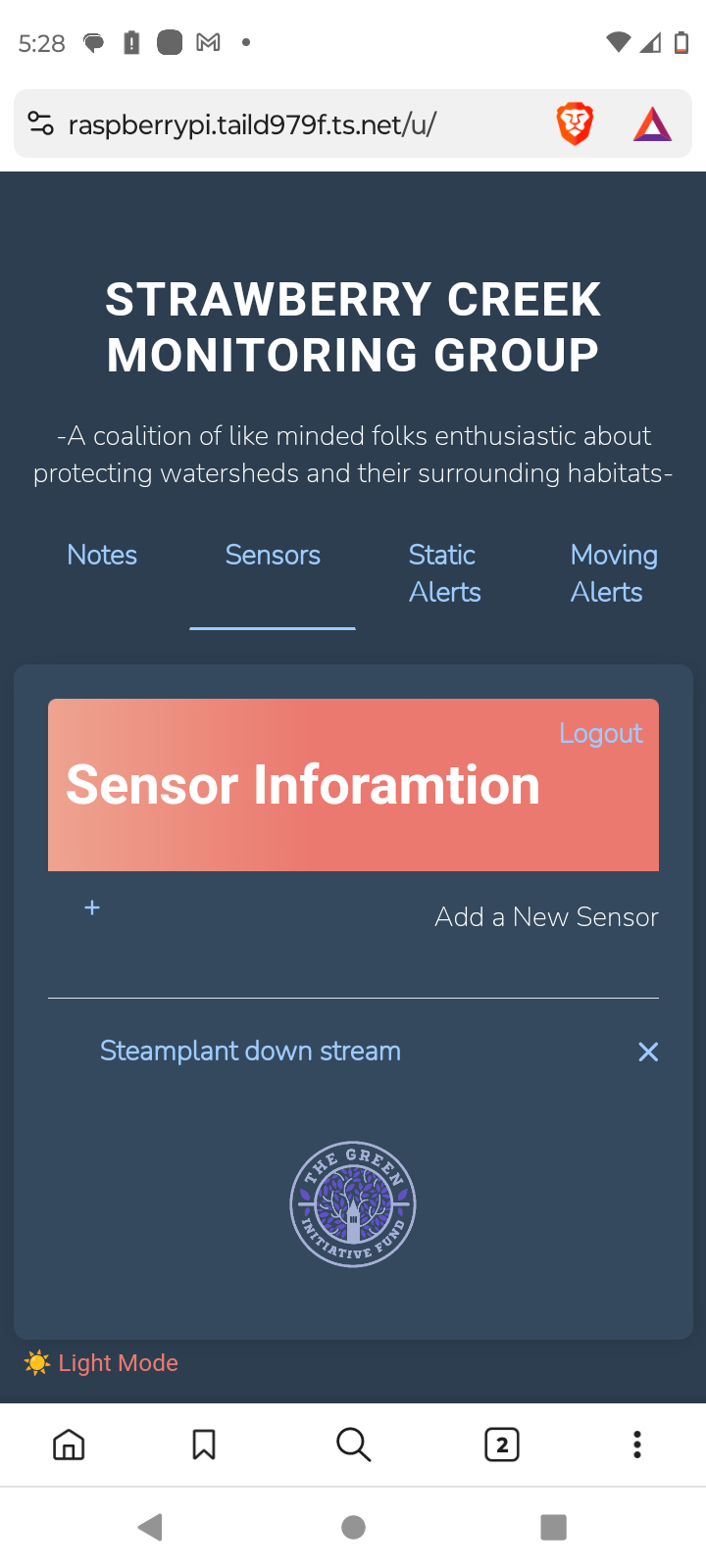
Task: Tap the Brave Shields lion icon
Action: pos(575,124)
